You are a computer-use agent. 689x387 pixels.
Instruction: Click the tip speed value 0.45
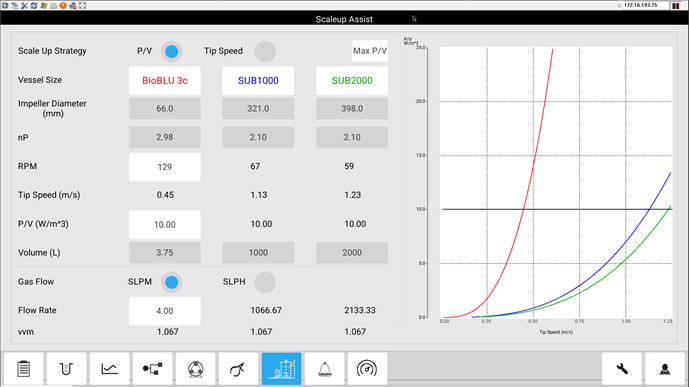[x=165, y=195]
